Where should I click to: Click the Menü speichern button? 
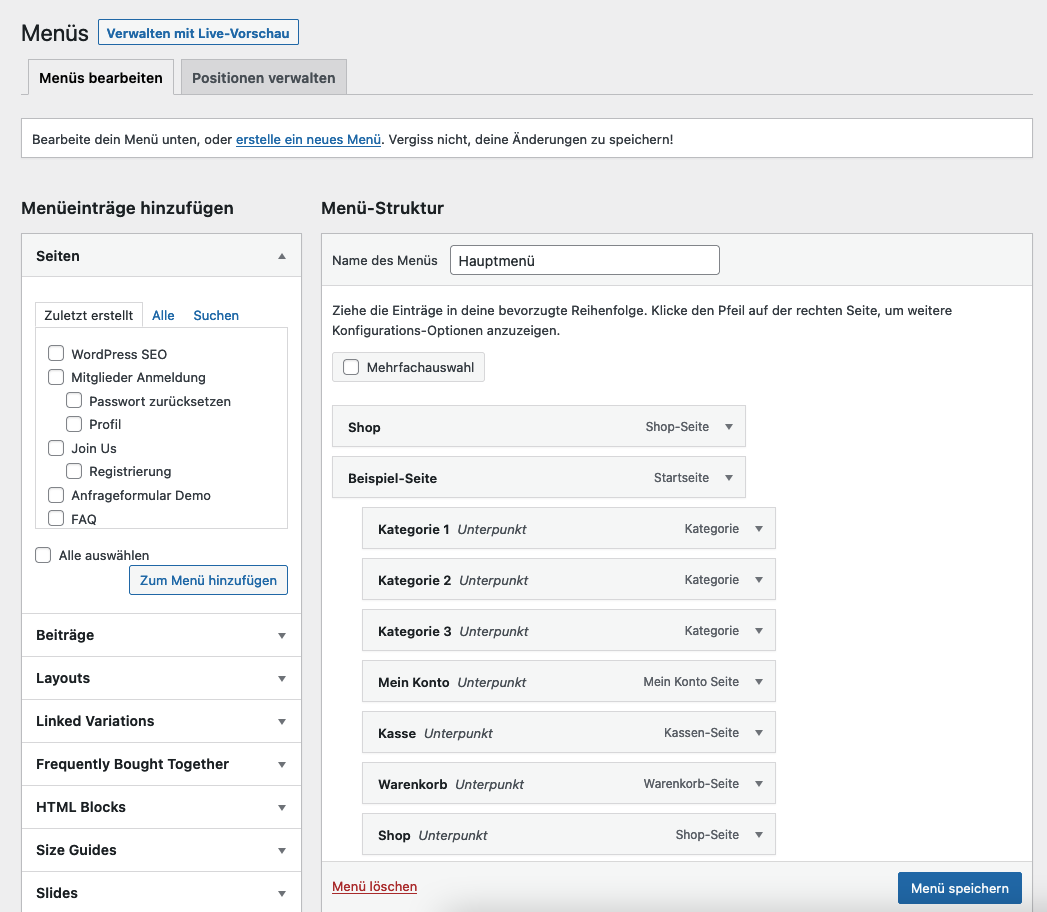coord(959,888)
